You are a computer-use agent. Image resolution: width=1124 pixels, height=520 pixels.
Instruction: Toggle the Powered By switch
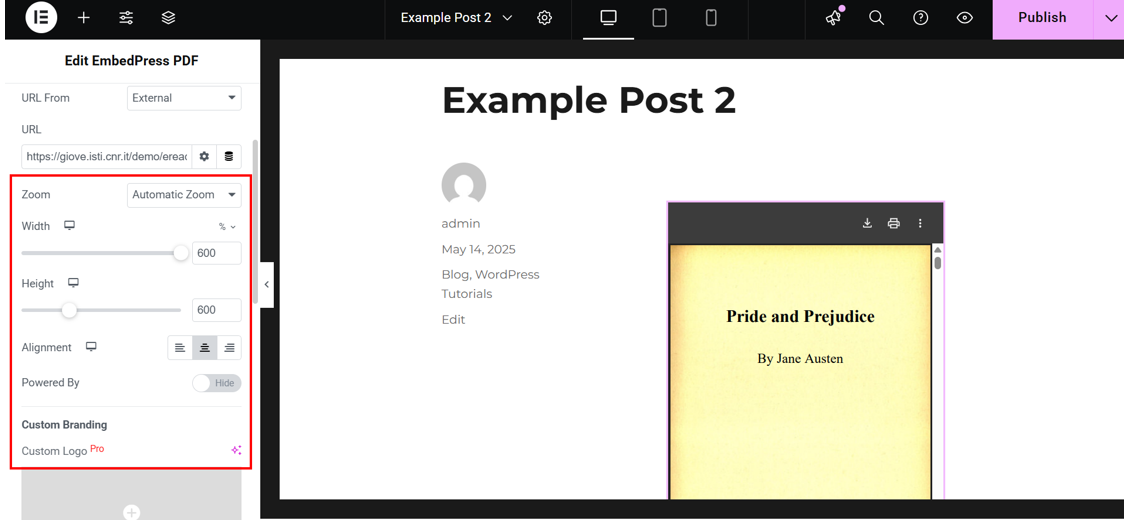tap(216, 383)
